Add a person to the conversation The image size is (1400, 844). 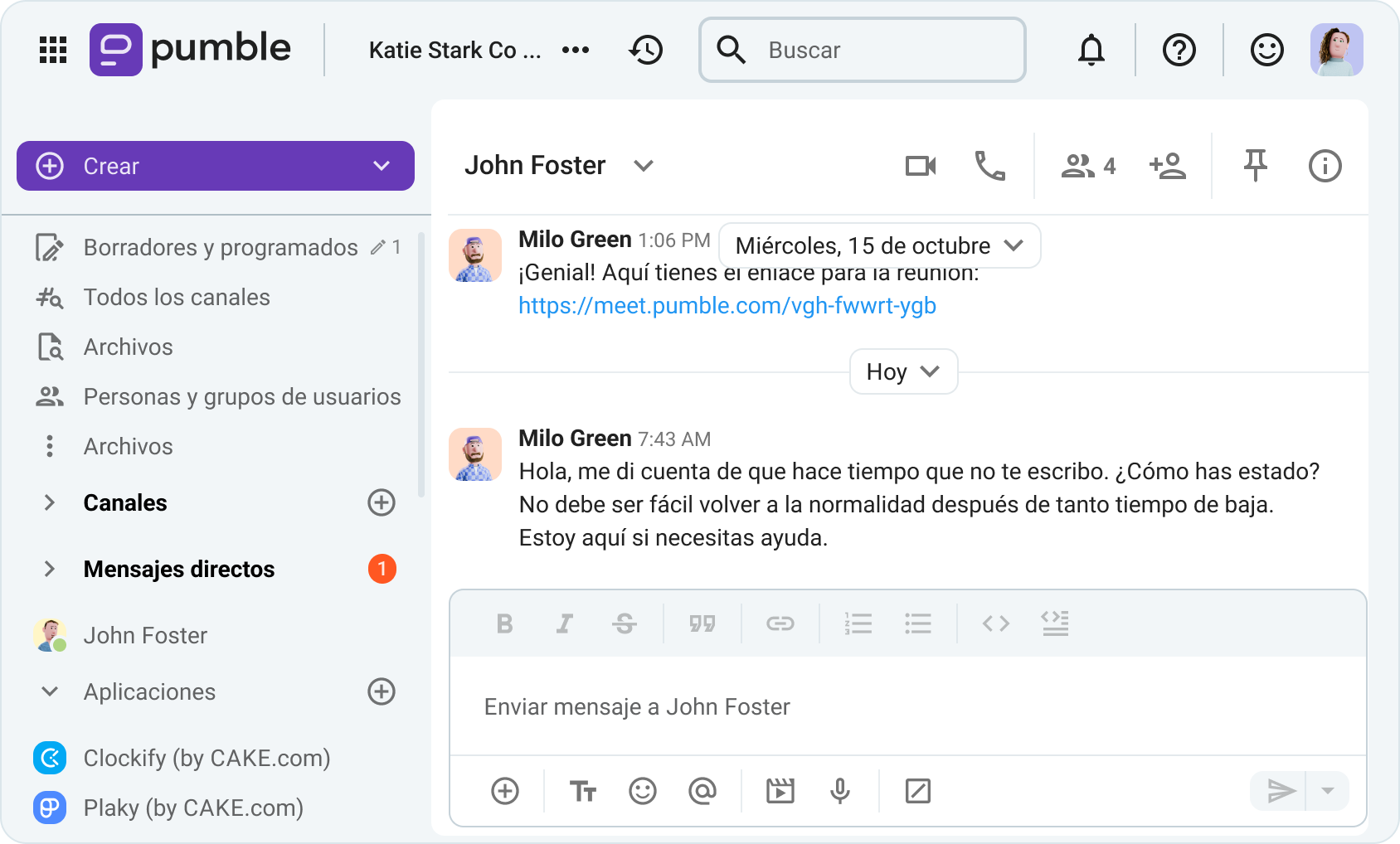(x=1169, y=165)
